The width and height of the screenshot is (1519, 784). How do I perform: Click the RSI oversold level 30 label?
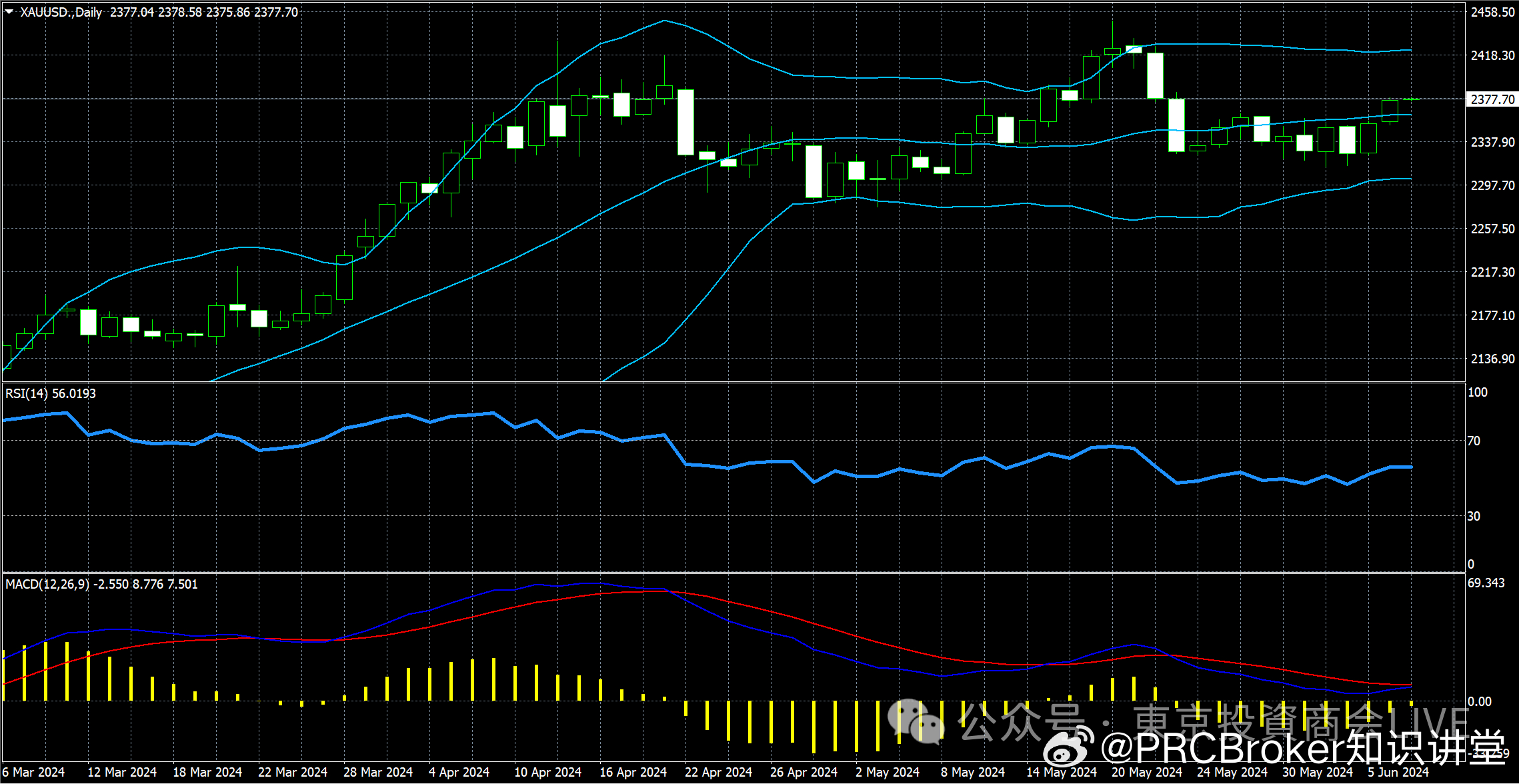(x=1474, y=516)
